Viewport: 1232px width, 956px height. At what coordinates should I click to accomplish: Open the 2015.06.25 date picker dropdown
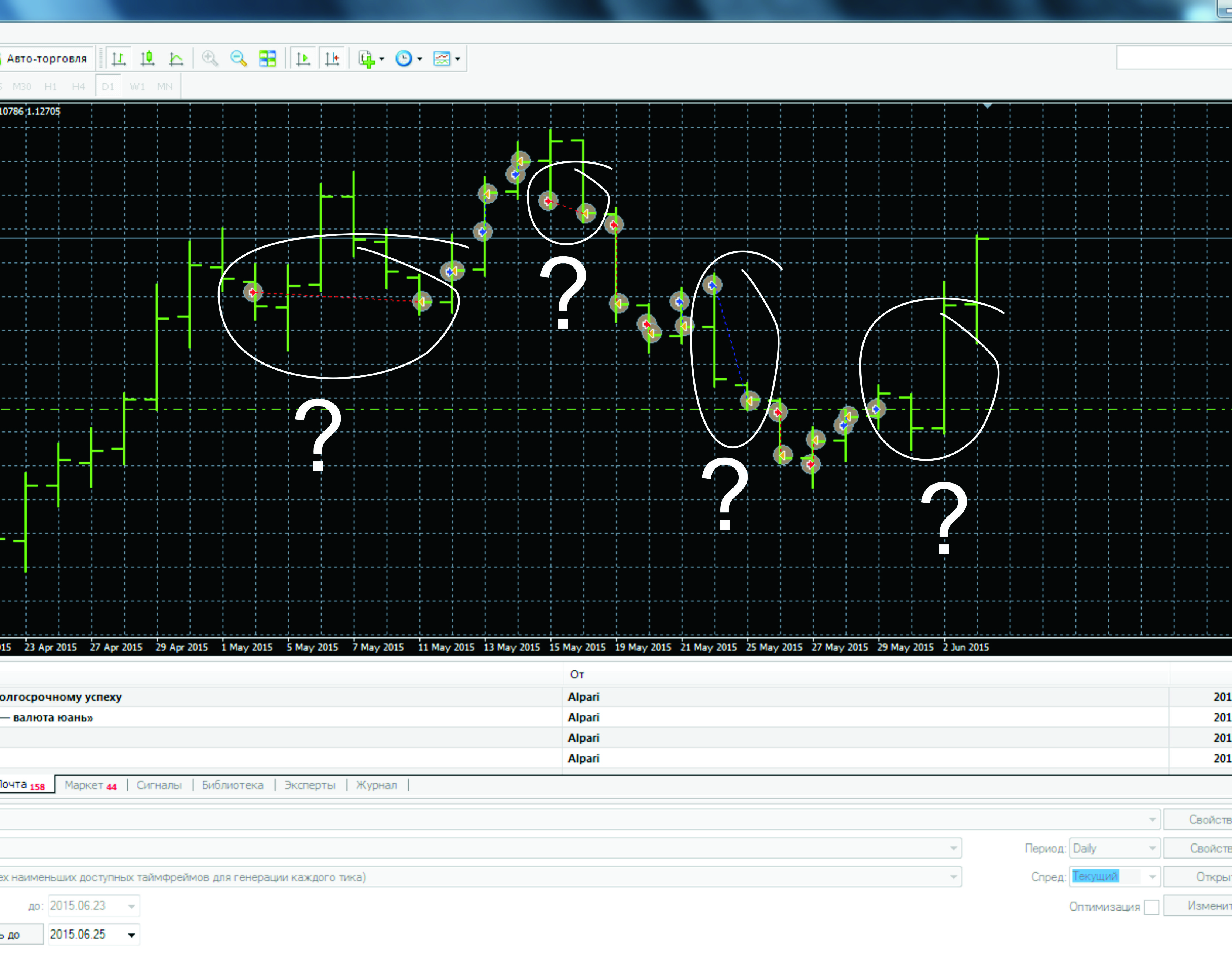coord(131,935)
